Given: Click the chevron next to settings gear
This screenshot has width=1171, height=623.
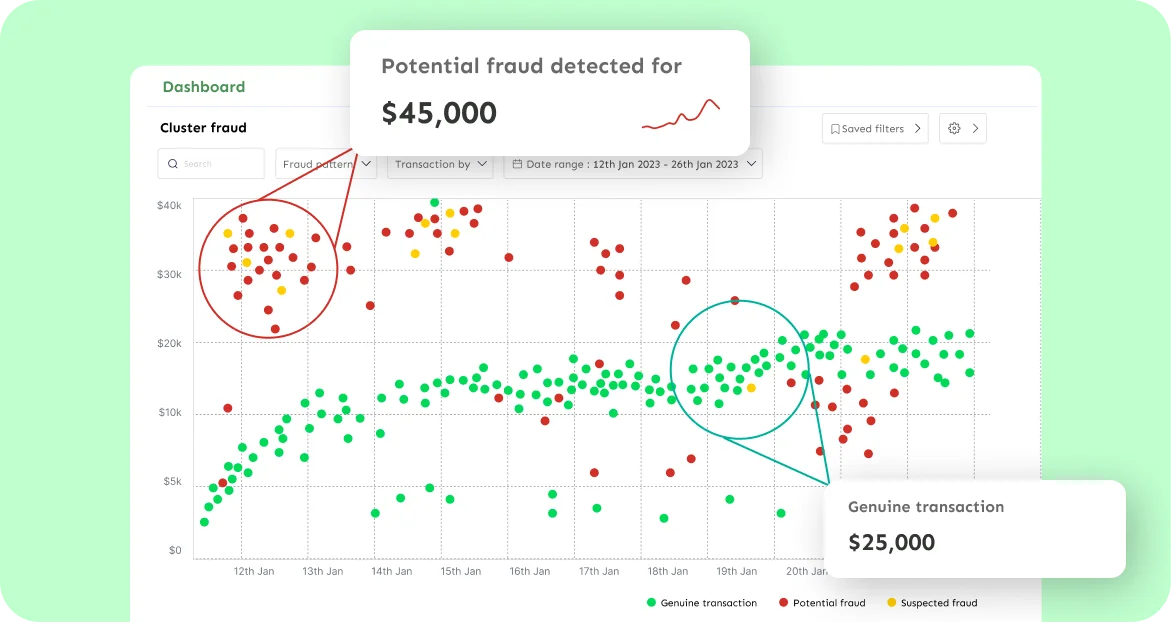Looking at the screenshot, I should [x=976, y=129].
